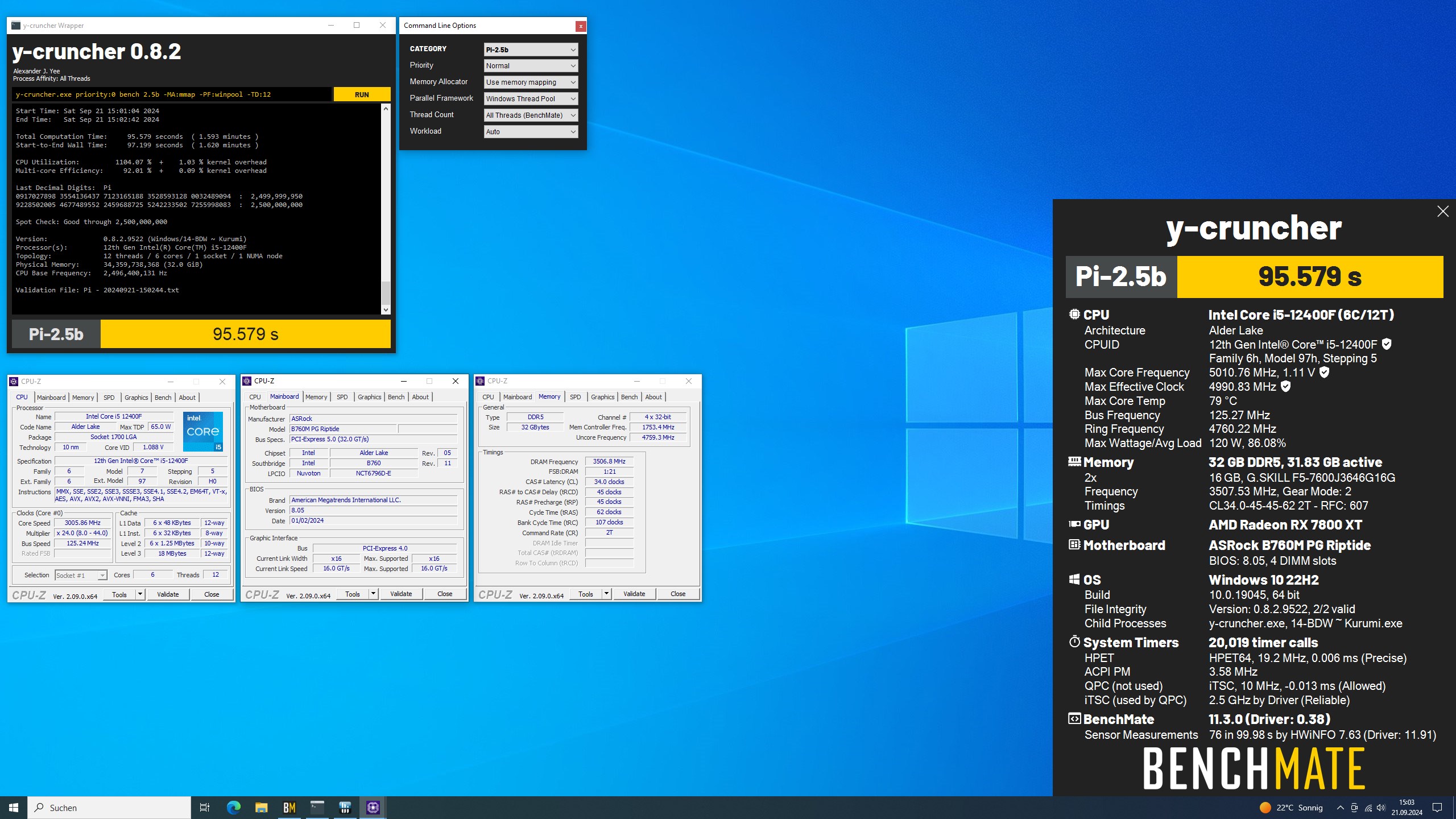Viewport: 1456px width, 819px height.
Task: Switch to CPU-Z via its purple taskbar icon
Action: [x=373, y=808]
